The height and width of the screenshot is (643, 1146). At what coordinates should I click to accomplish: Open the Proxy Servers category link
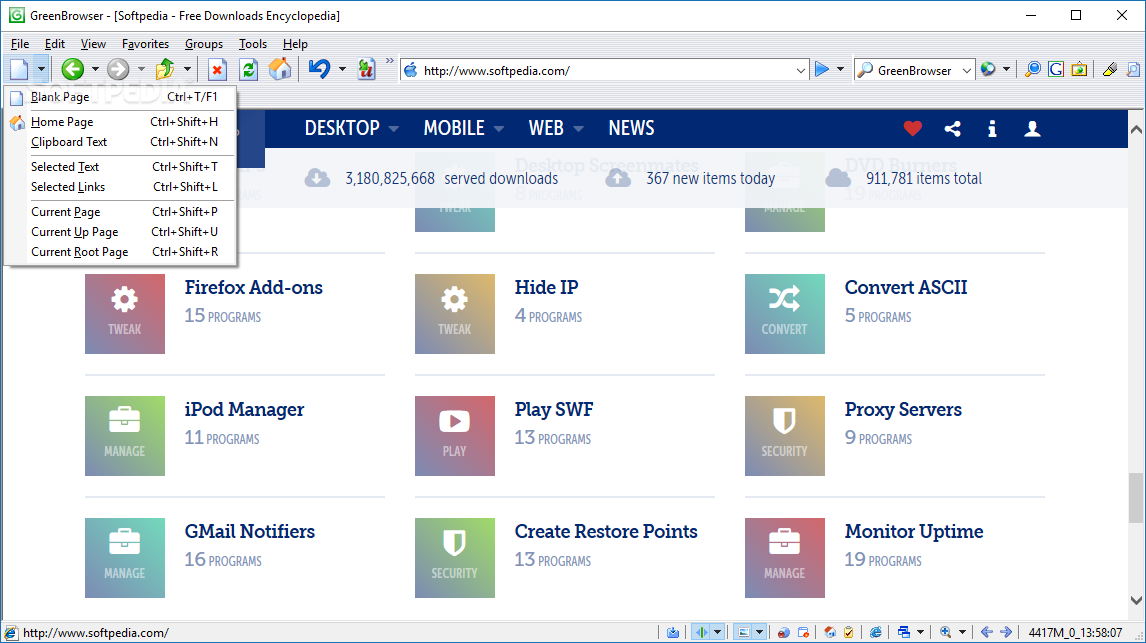coord(903,409)
